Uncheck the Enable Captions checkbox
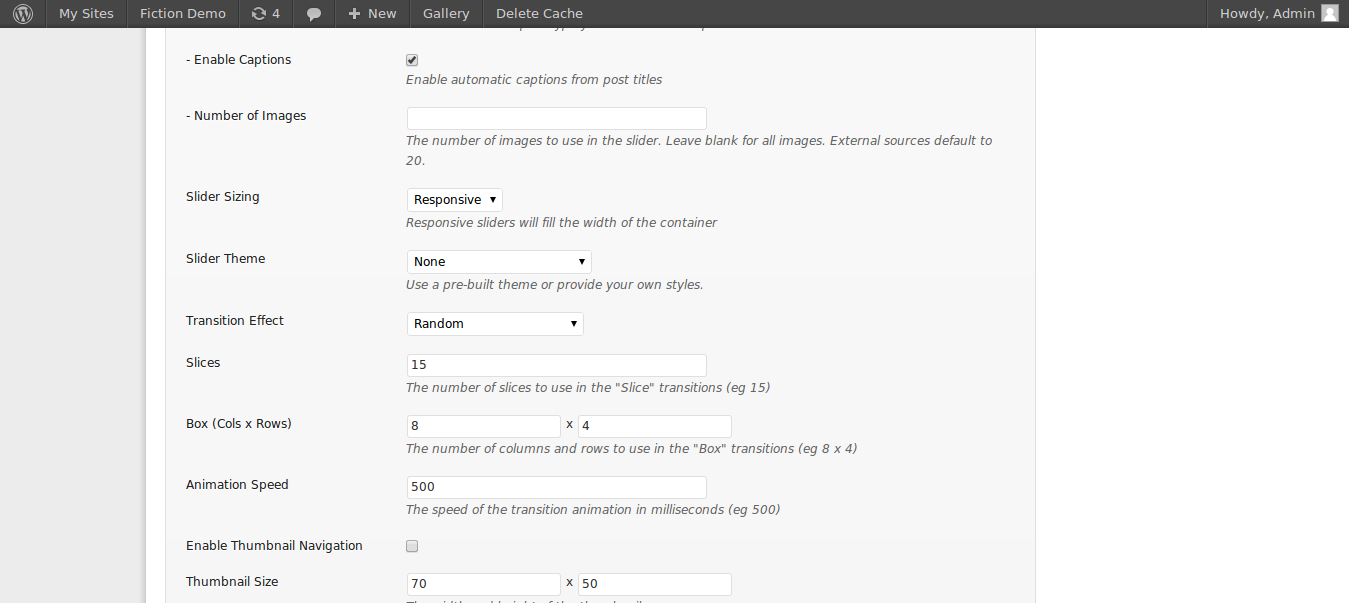 412,60
